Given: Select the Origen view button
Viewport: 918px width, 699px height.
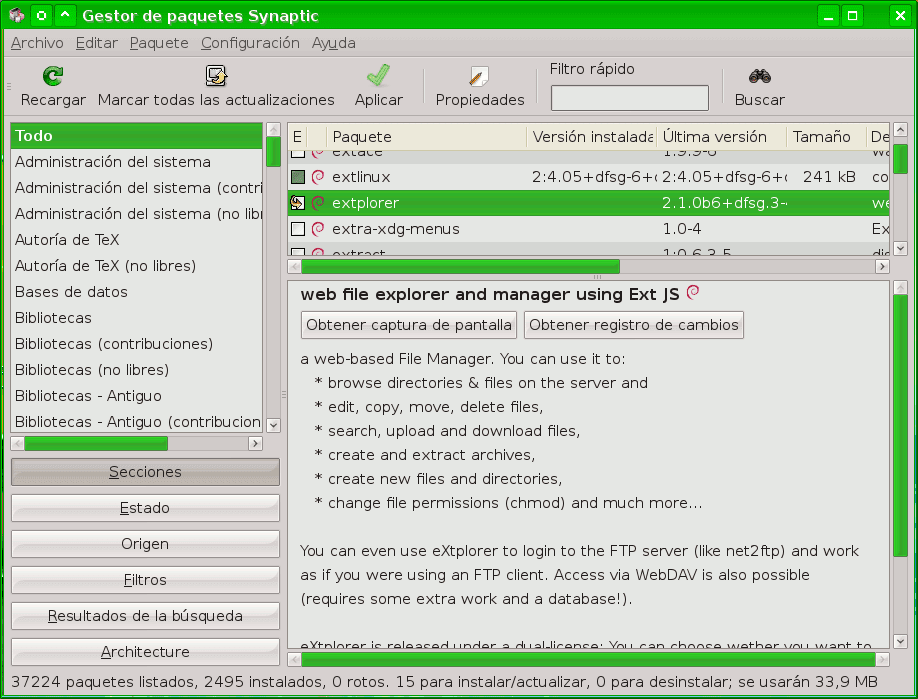Looking at the screenshot, I should 145,544.
